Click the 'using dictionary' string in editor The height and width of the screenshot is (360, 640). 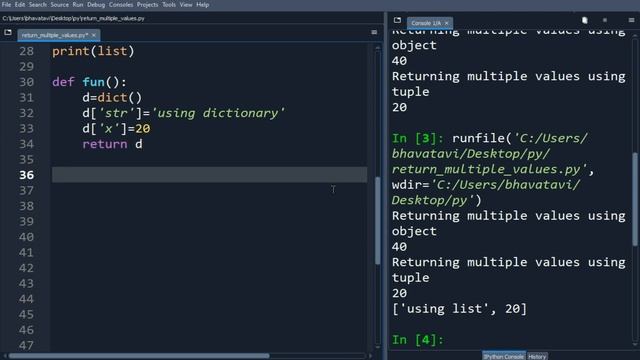218,113
